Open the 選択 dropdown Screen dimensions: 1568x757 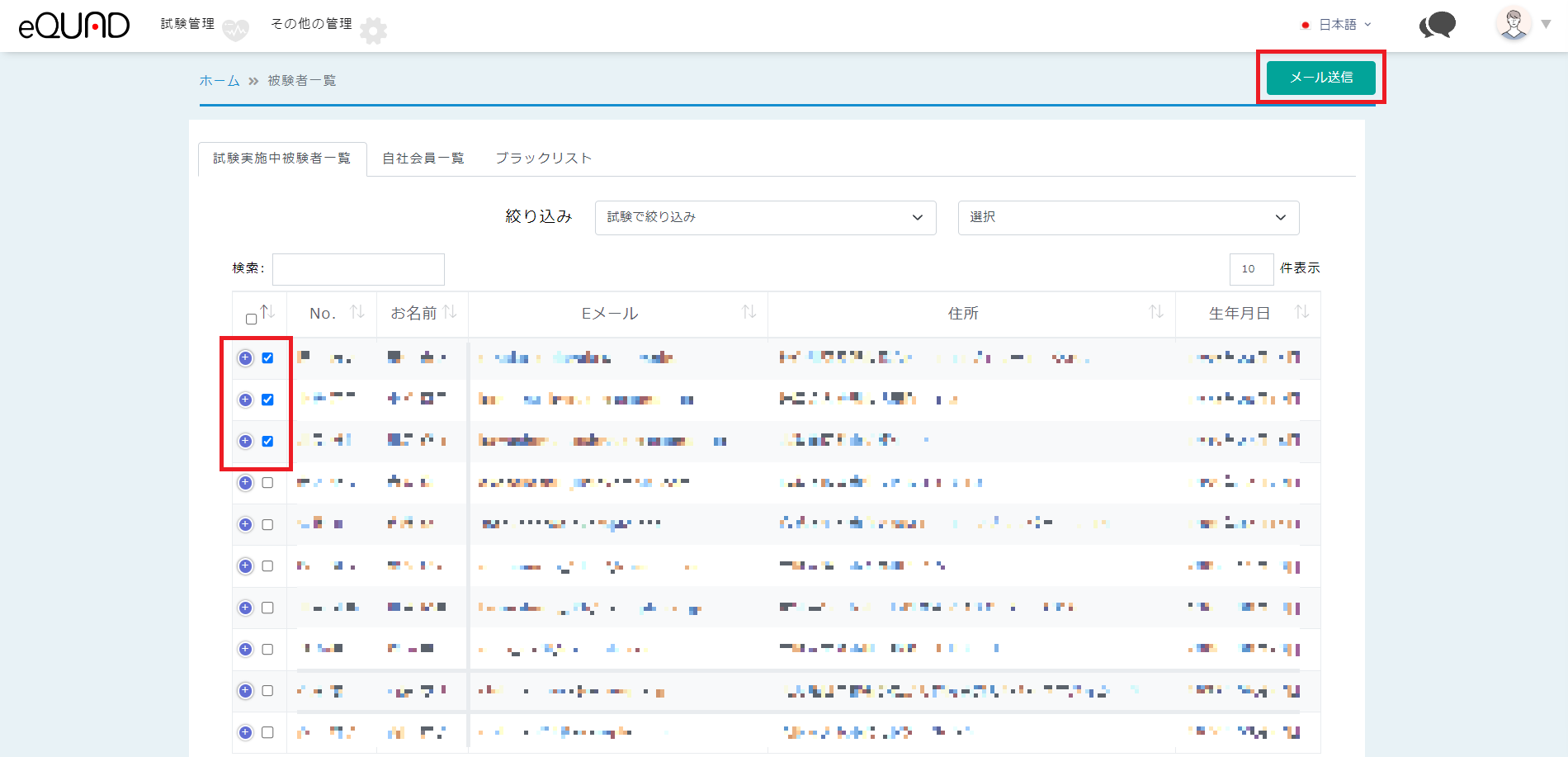coord(1128,217)
